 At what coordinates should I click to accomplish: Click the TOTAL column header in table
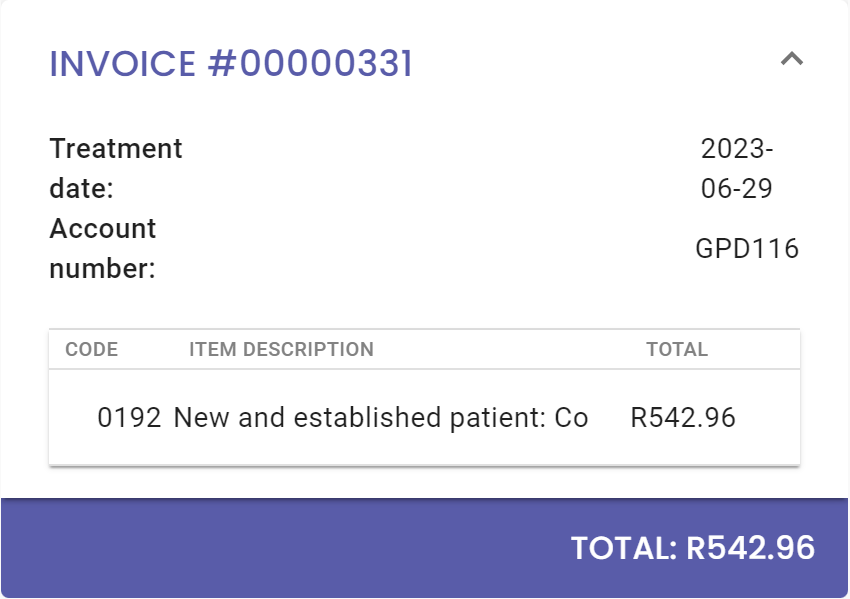[677, 350]
